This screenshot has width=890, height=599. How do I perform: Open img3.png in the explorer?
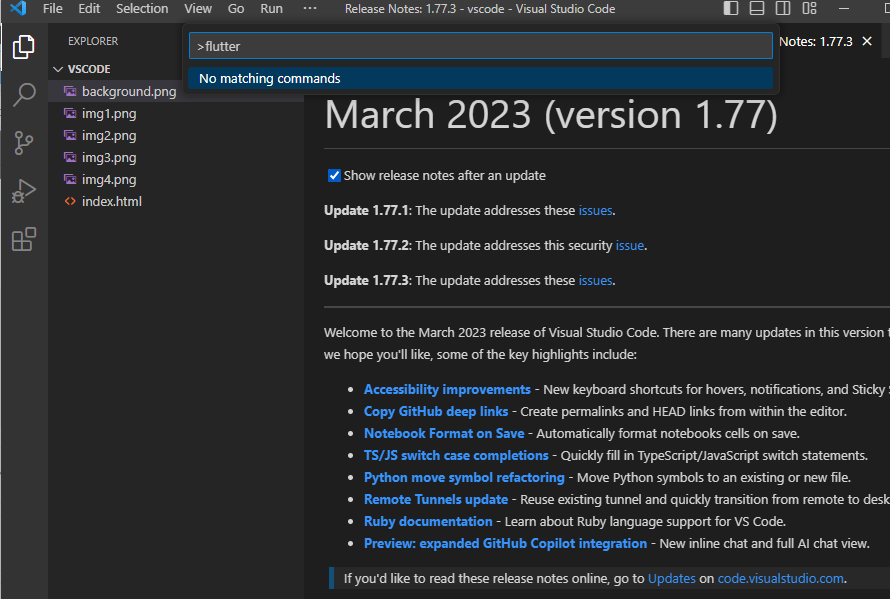tap(109, 157)
